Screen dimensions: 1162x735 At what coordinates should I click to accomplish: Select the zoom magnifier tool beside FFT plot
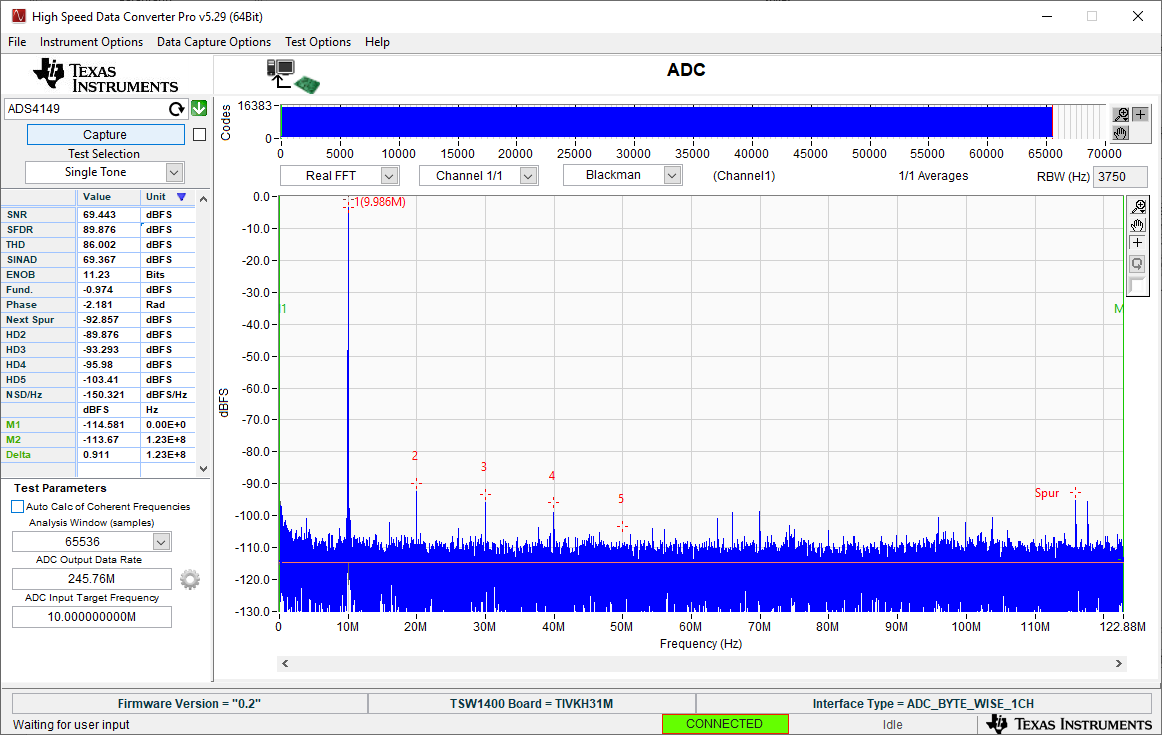(x=1139, y=206)
